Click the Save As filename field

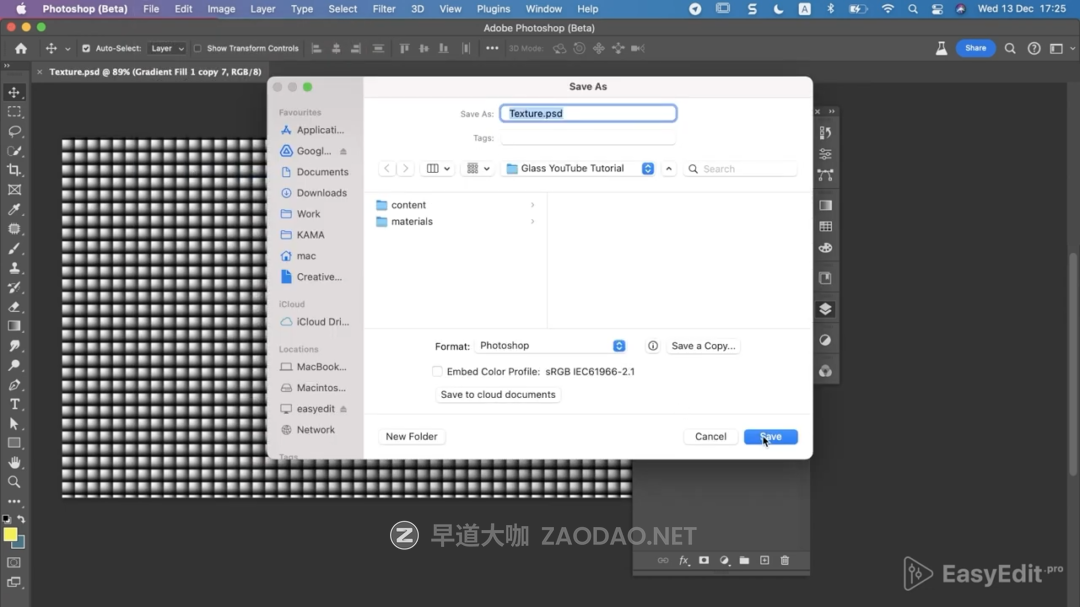[588, 114]
